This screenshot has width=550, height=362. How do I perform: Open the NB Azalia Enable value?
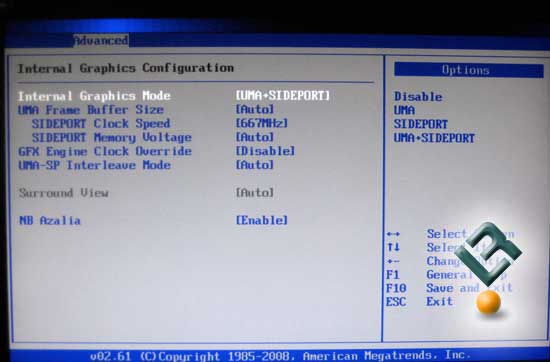point(262,220)
